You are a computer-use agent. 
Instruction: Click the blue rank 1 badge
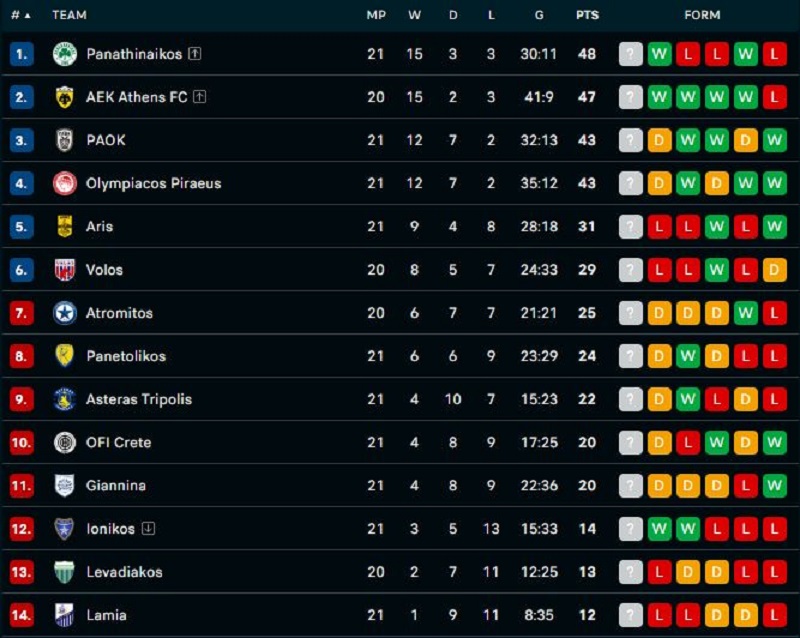pos(22,54)
